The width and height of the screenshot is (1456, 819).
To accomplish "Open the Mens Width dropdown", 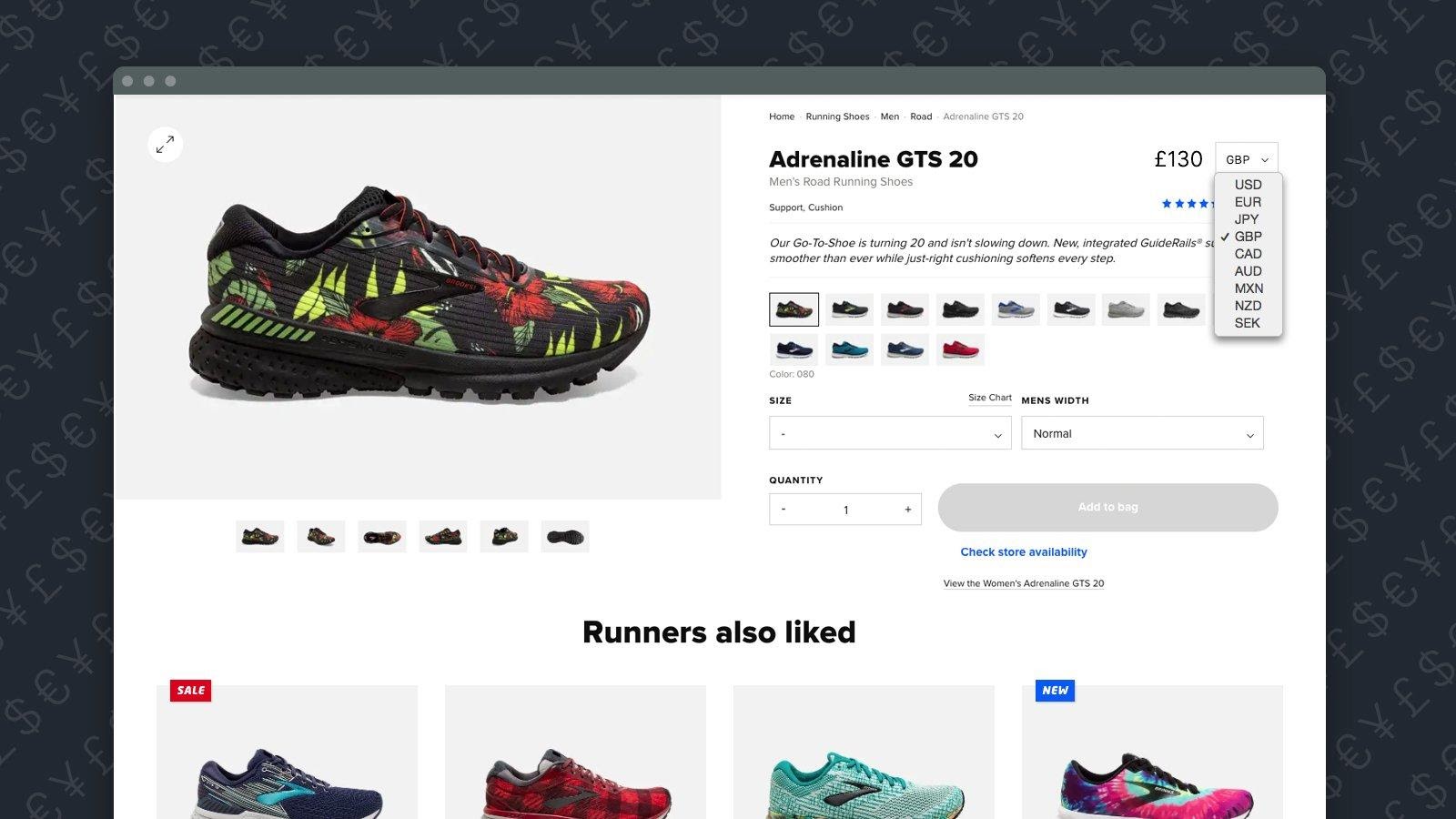I will [x=1142, y=433].
